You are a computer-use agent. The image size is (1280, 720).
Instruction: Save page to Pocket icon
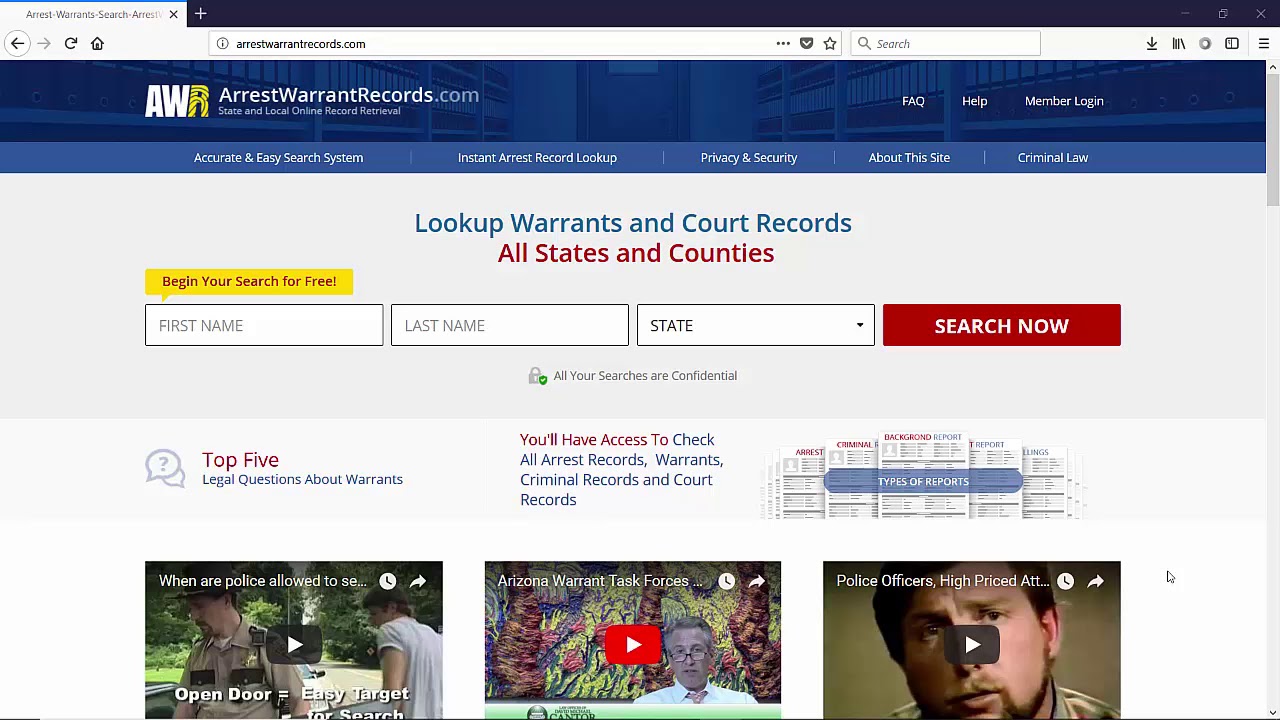click(x=807, y=44)
